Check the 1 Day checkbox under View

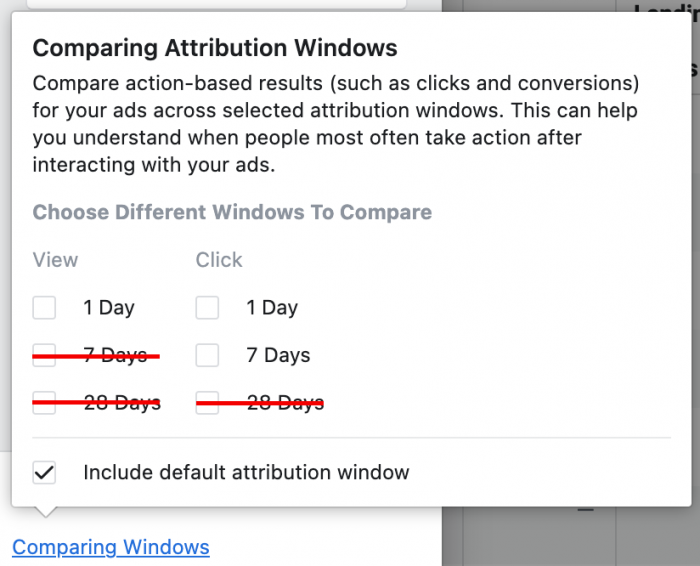pyautogui.click(x=44, y=308)
